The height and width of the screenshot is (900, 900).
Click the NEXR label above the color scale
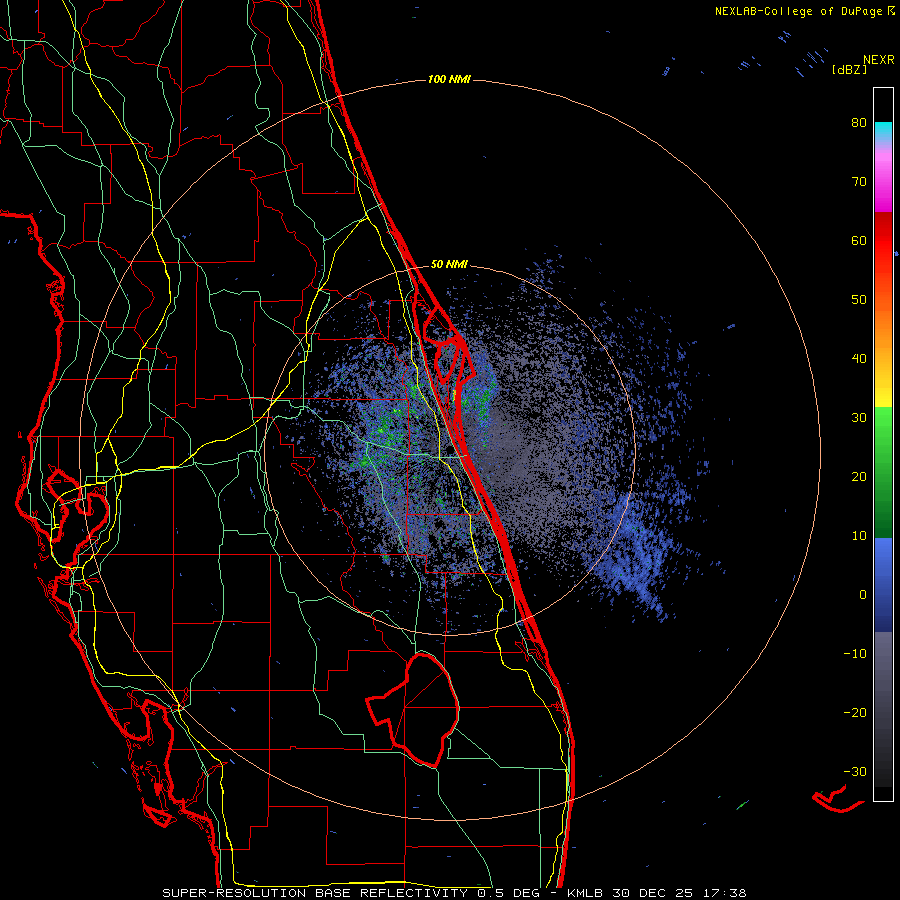tap(878, 60)
